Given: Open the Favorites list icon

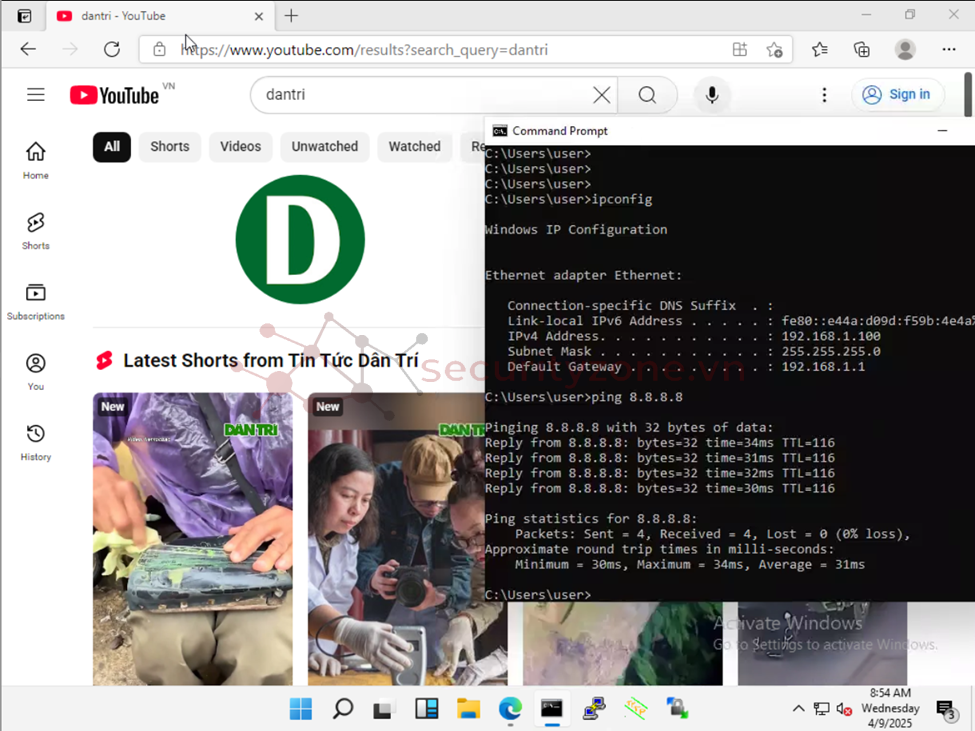Looking at the screenshot, I should pyautogui.click(x=820, y=49).
